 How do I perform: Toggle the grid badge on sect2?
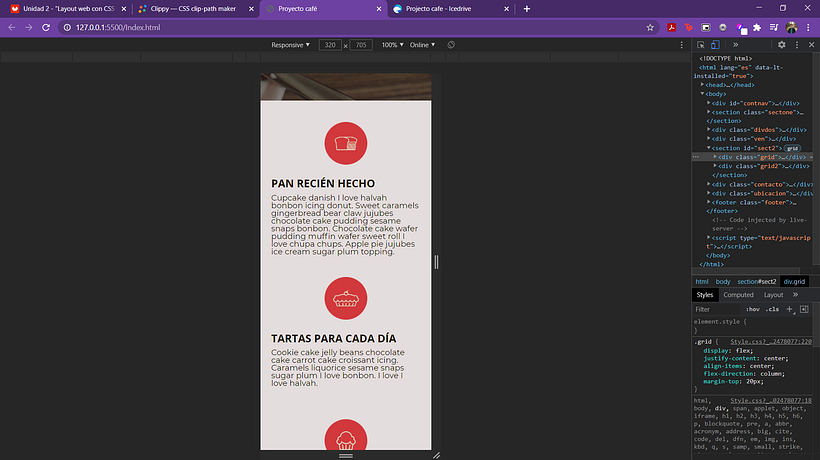pos(792,148)
